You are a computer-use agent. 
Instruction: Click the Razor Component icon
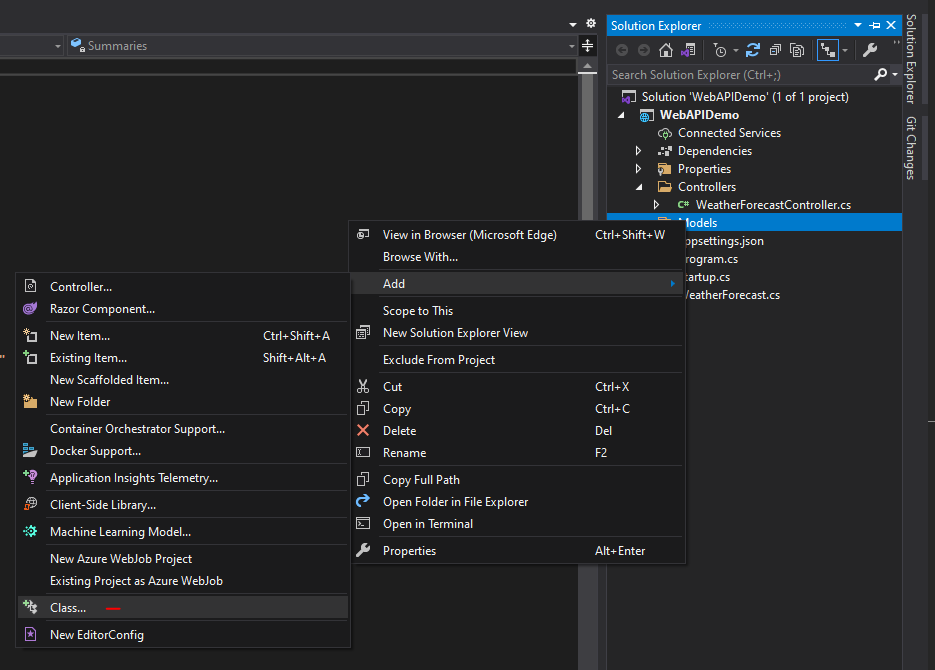pos(30,308)
